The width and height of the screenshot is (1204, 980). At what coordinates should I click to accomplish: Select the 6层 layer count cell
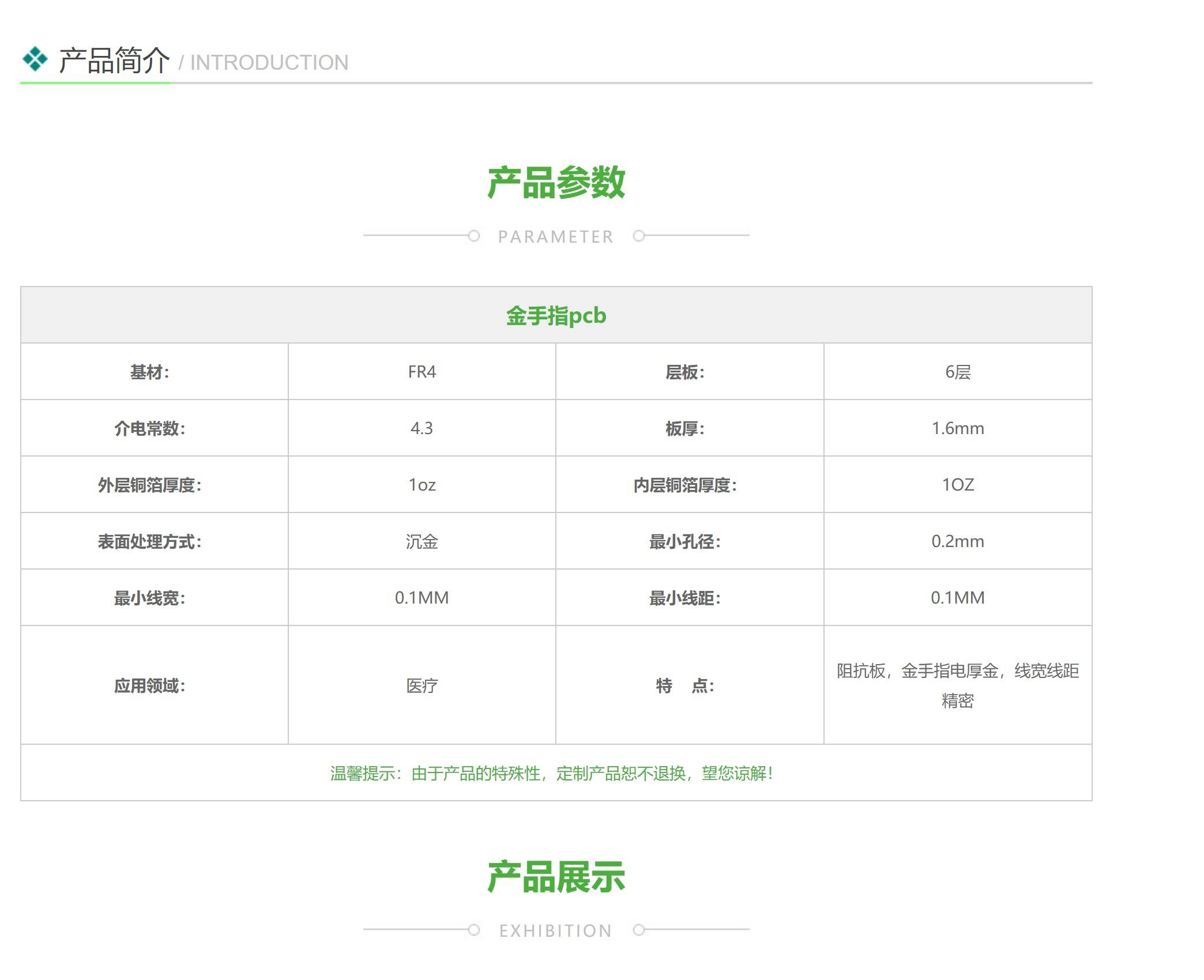[x=957, y=372]
